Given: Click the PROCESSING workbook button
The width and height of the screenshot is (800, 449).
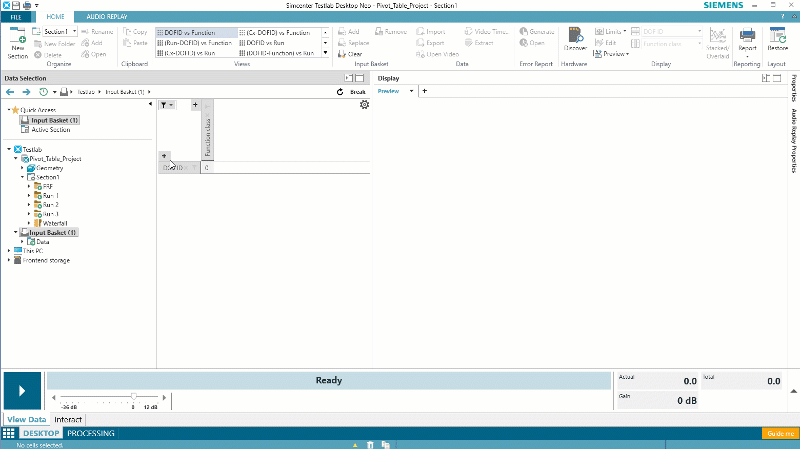Looking at the screenshot, I should [x=90, y=433].
